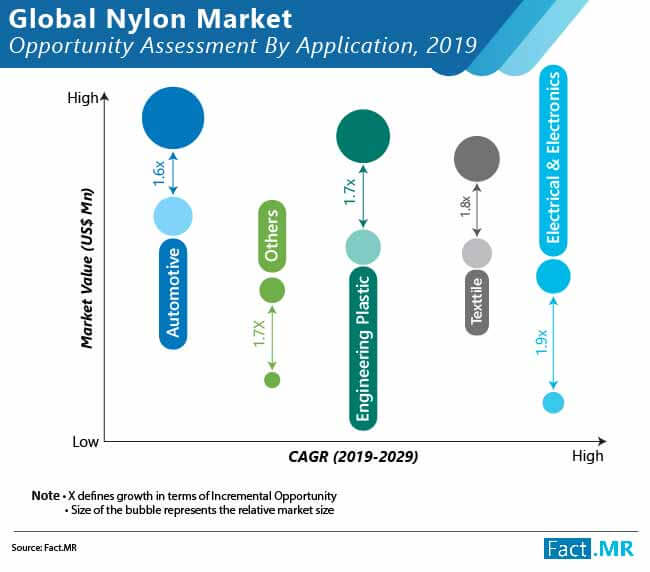Select the small cyan bubble at bottom right
This screenshot has width=650, height=572.
click(x=553, y=403)
